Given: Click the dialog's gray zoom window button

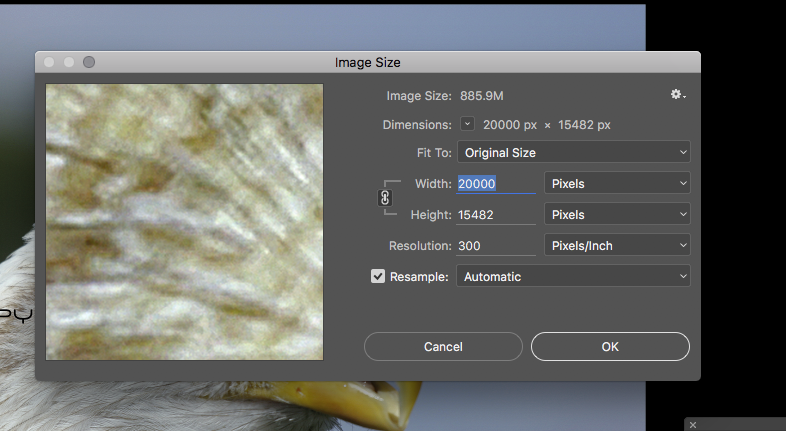Looking at the screenshot, I should 89,62.
